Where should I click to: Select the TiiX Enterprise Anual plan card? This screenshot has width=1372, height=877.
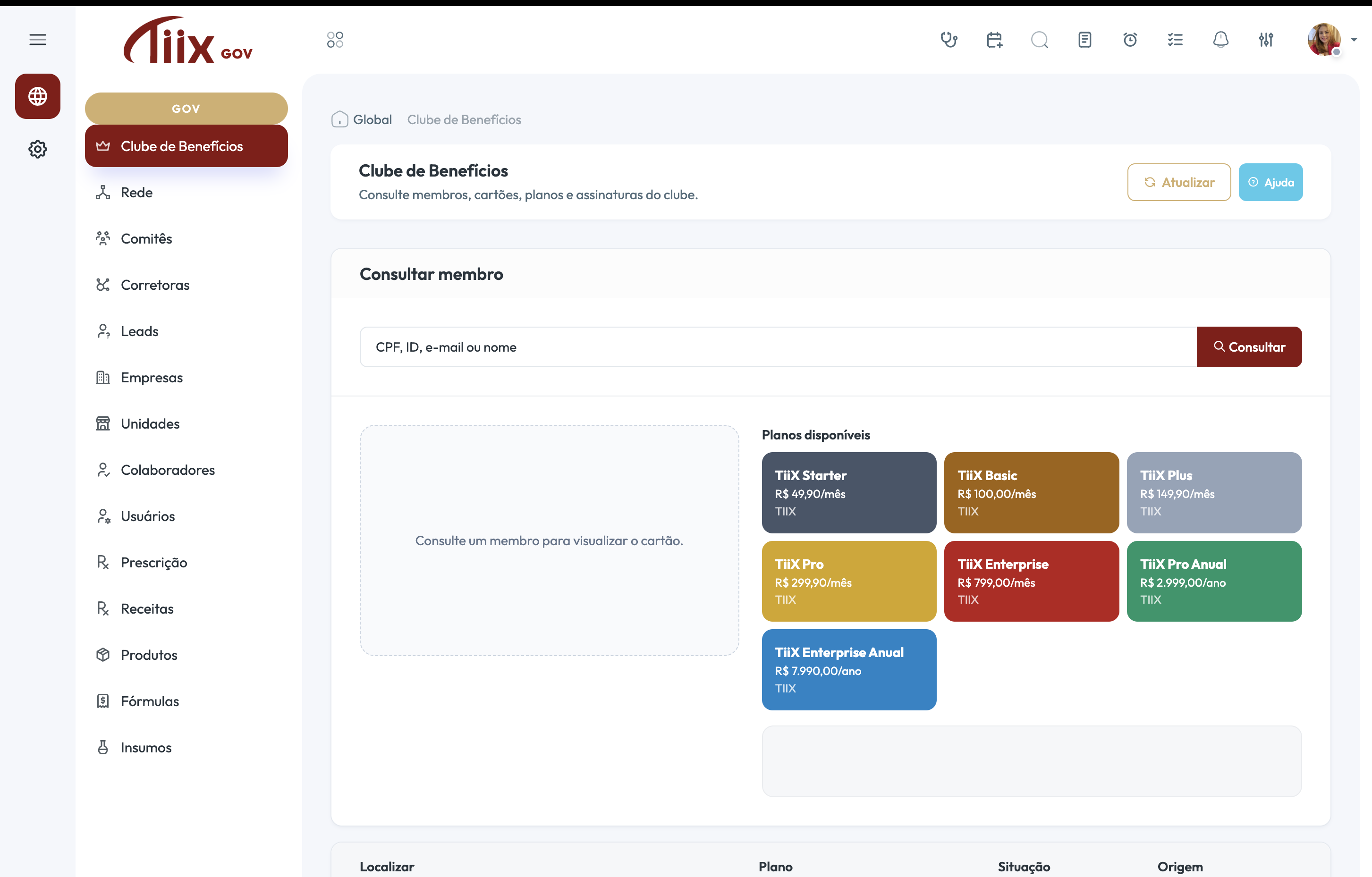pos(849,669)
